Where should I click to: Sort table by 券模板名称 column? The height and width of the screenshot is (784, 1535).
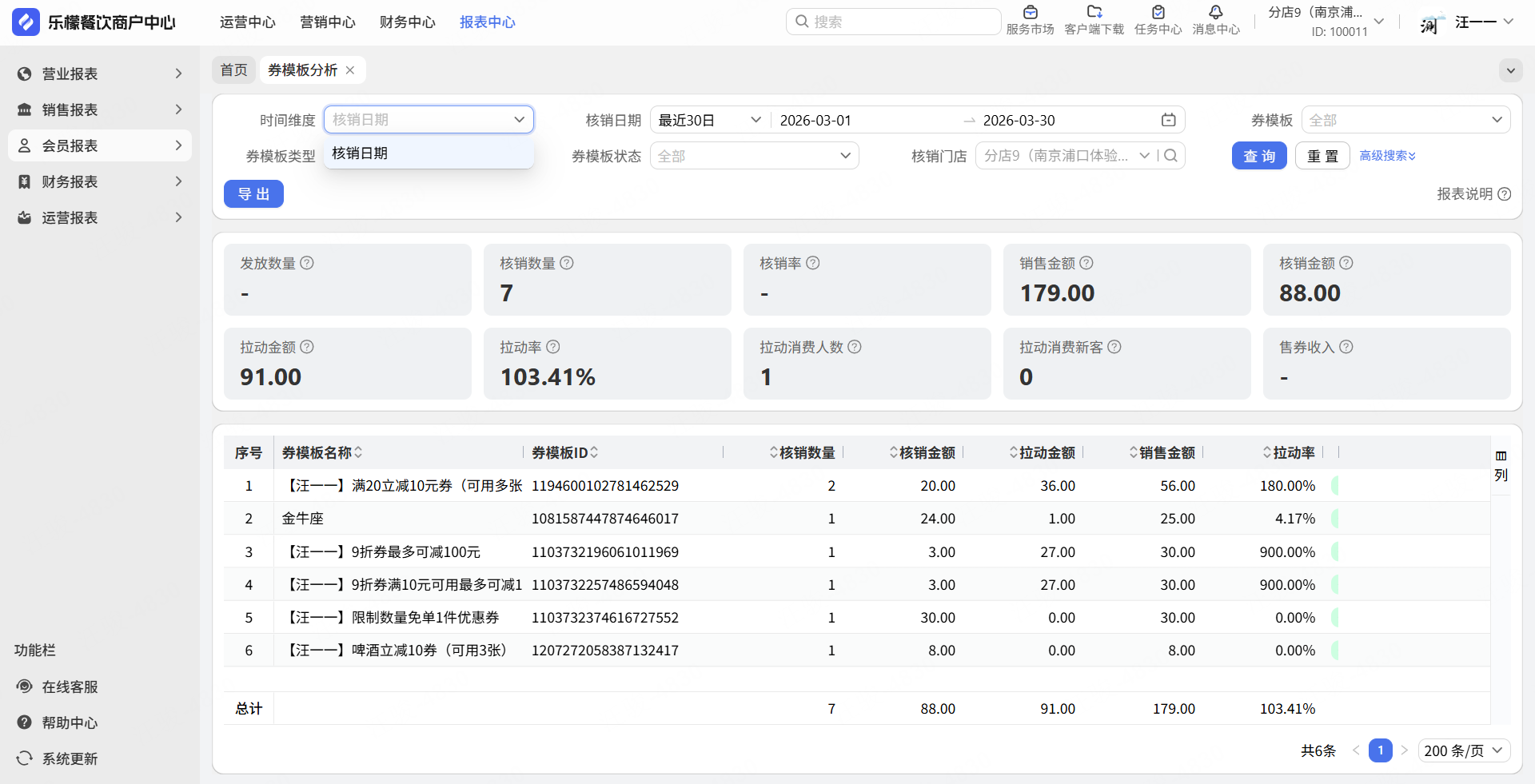[358, 452]
